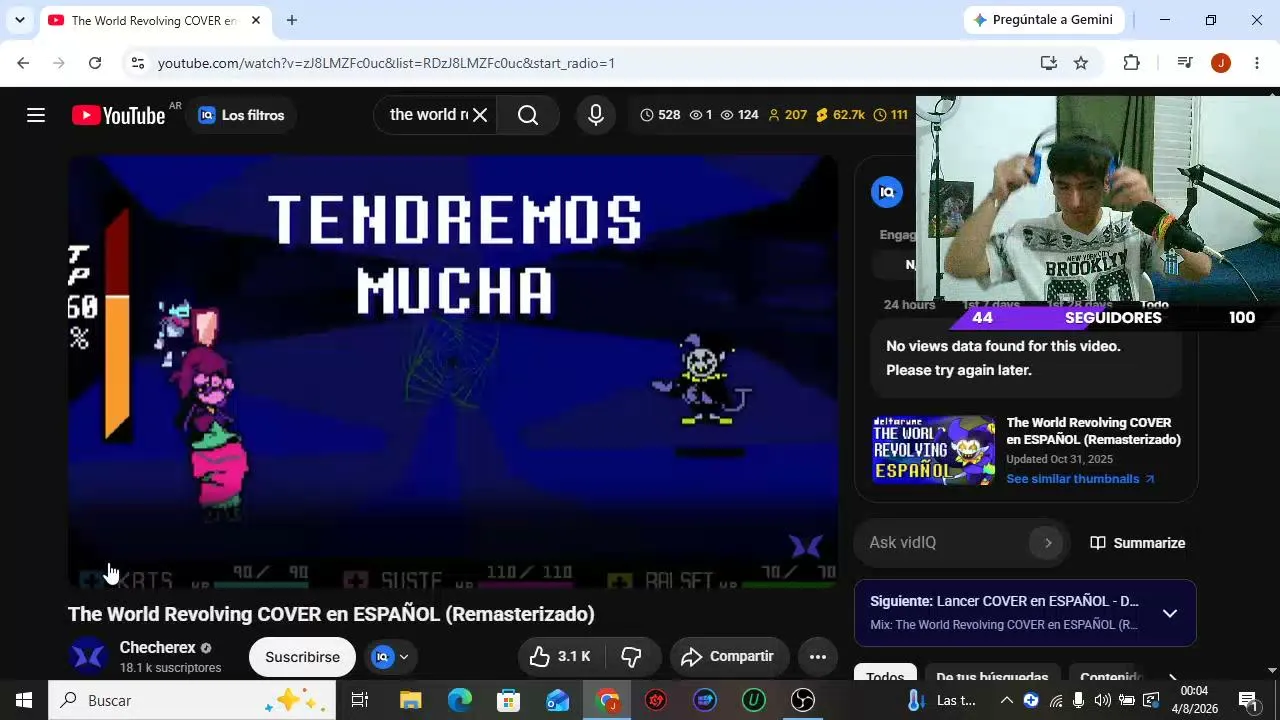Go forward in browser history
This screenshot has height=720, width=1280.
[59, 63]
